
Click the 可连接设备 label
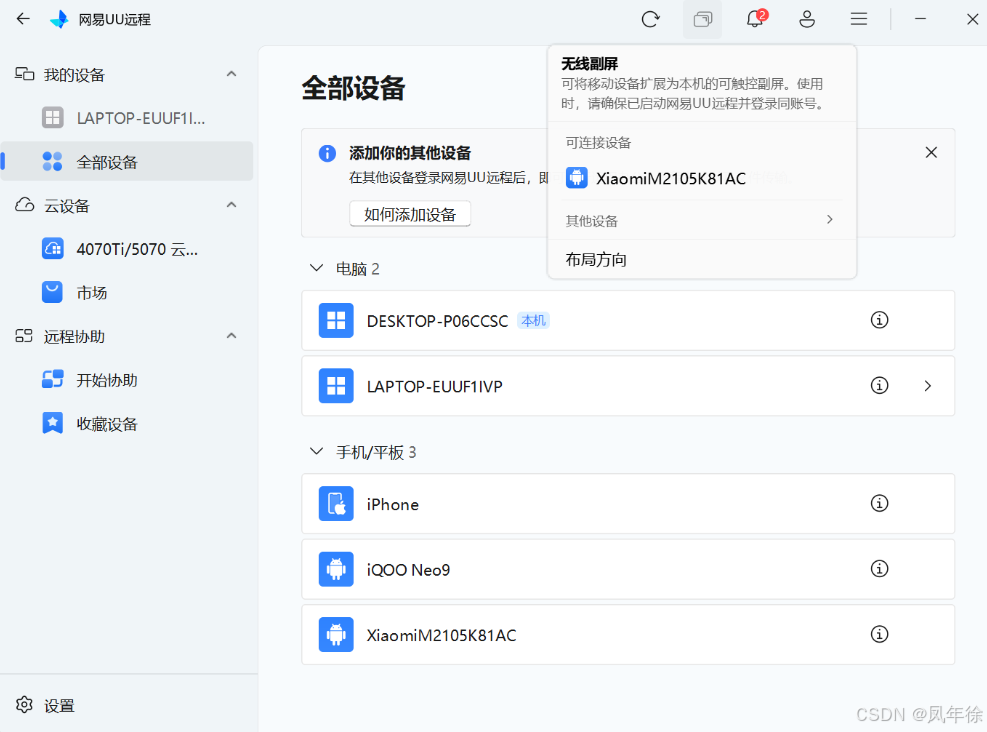(598, 143)
